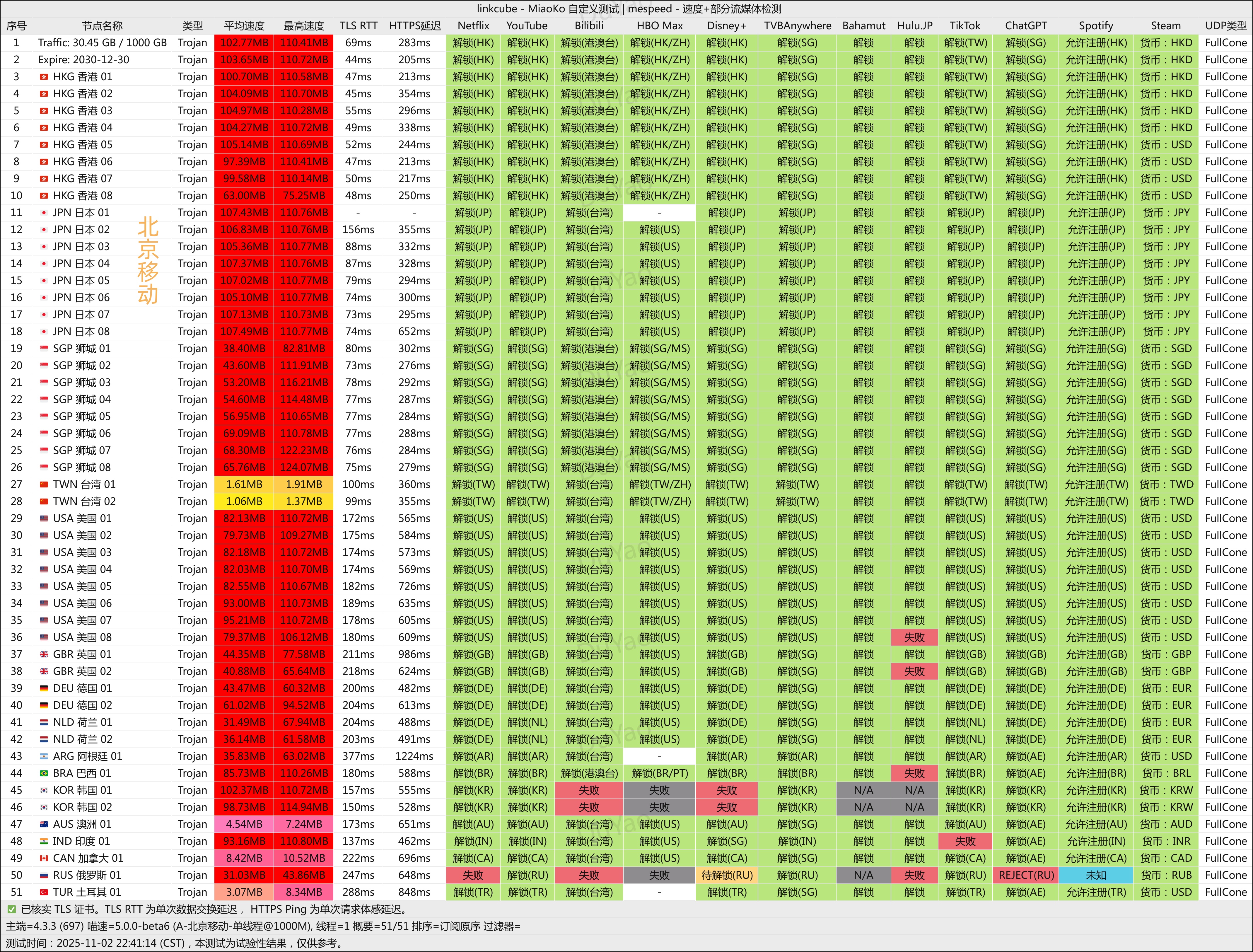The image size is (1253, 952).
Task: Click the orange 待解锁(RU) Disney+ cell
Action: coord(727,876)
